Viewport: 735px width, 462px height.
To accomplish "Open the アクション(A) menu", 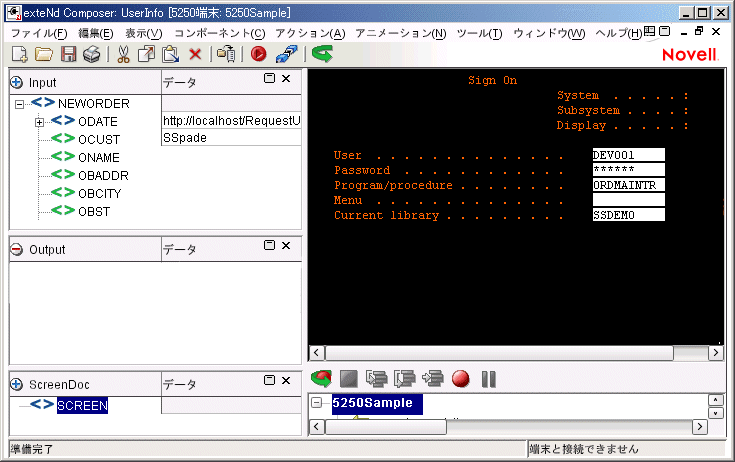I will (310, 33).
